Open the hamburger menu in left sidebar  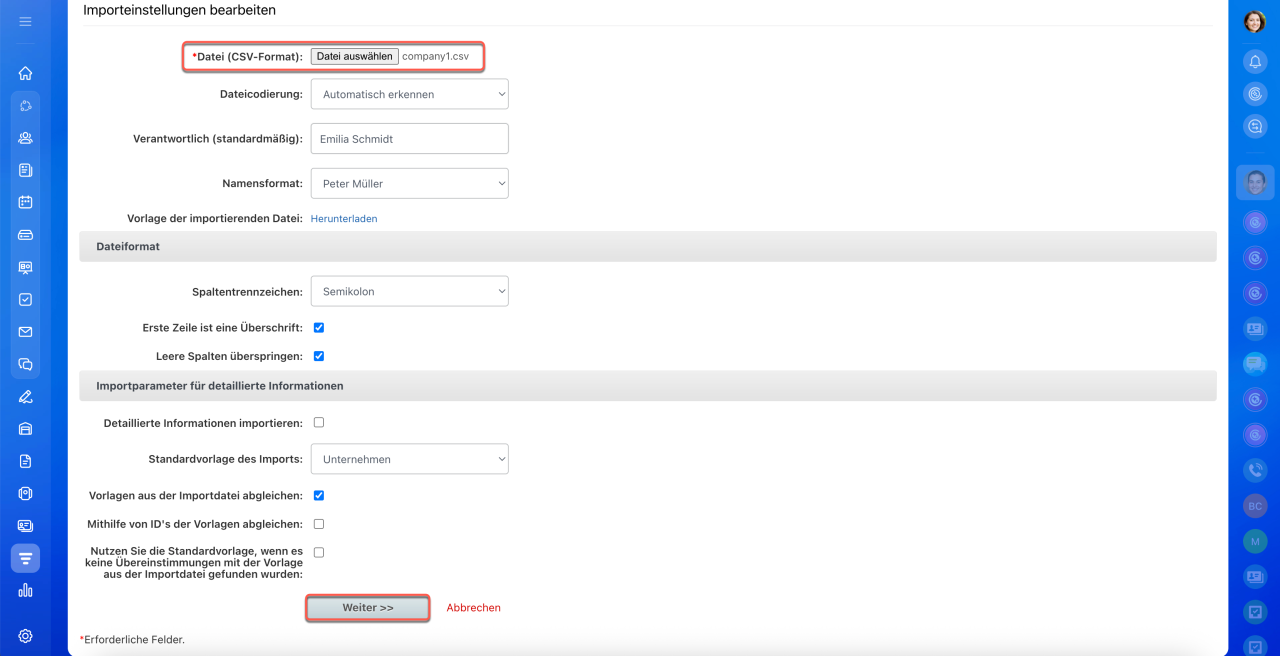click(x=25, y=21)
